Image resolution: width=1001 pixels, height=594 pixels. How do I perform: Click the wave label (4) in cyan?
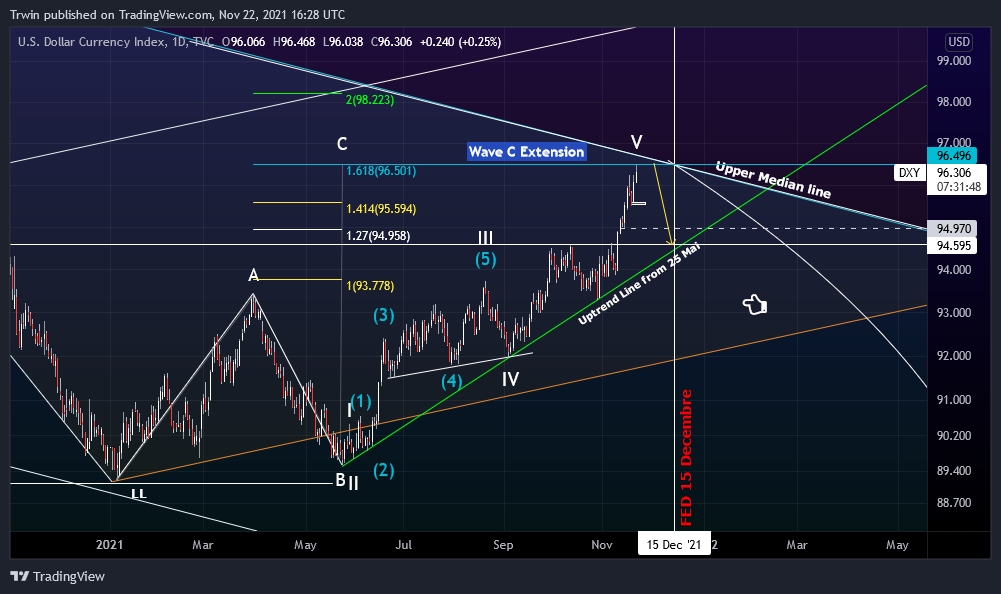tap(452, 381)
